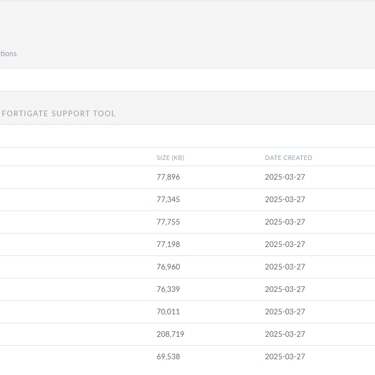Select the size value 70,011
Image resolution: width=375 pixels, height=375 pixels.
click(x=168, y=312)
